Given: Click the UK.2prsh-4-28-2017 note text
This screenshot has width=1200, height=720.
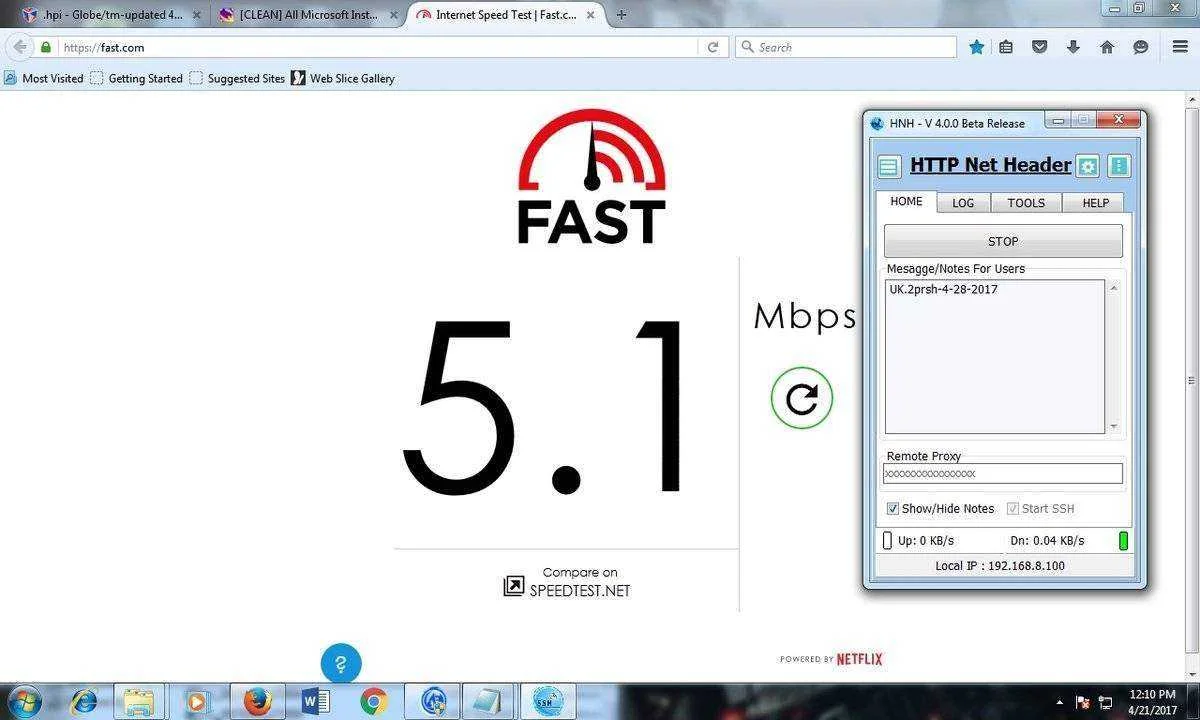Looking at the screenshot, I should 943,289.
